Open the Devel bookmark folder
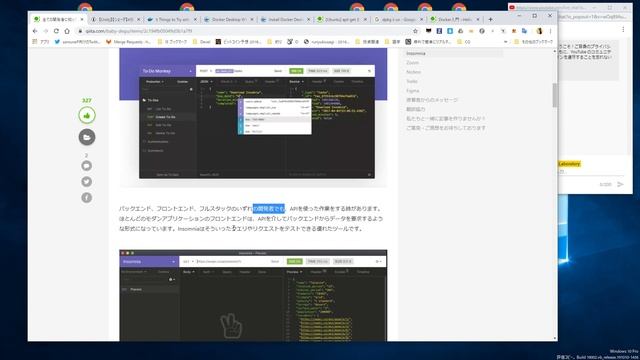 (202, 42)
